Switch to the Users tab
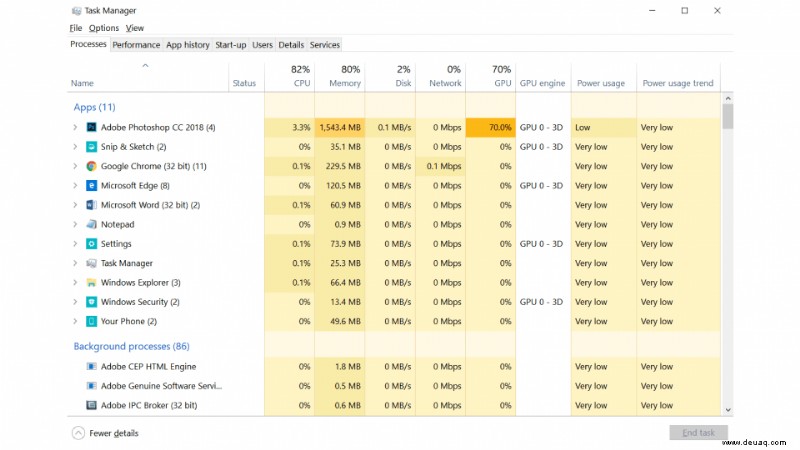This screenshot has height=450, width=800. click(262, 45)
